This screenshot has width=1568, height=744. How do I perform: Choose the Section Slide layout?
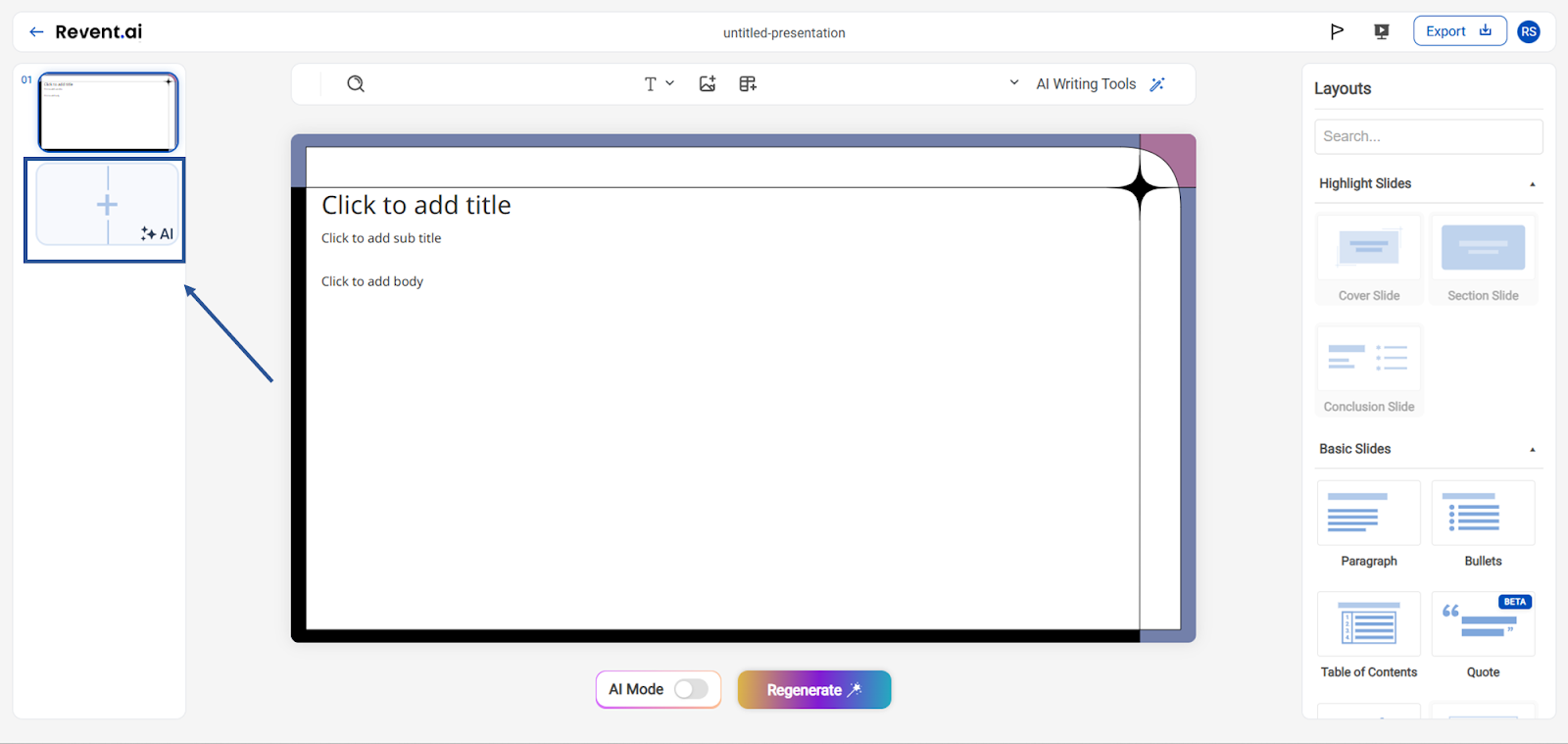(1483, 260)
